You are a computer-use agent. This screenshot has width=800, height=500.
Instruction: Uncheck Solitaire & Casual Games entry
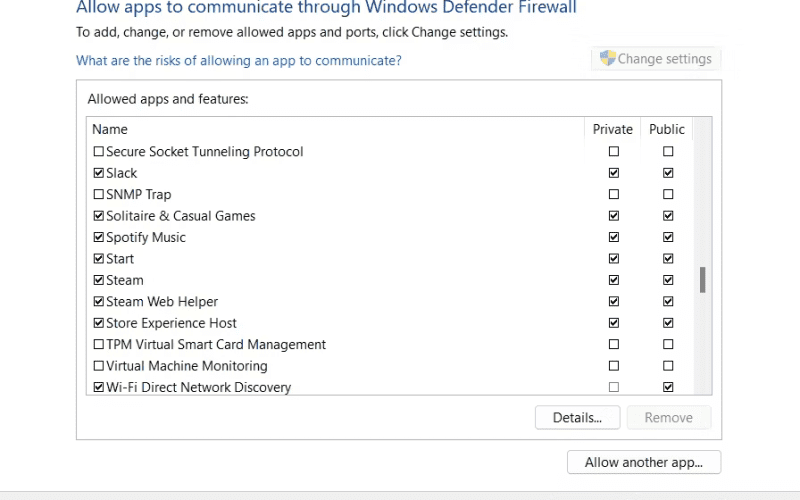[x=98, y=216]
